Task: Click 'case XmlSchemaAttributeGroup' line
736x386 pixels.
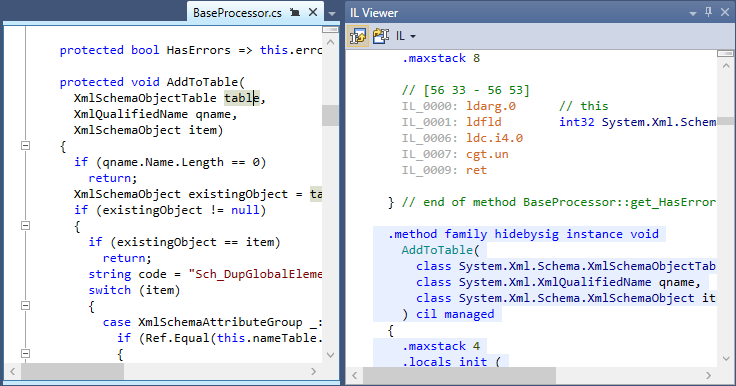Action: coord(213,322)
